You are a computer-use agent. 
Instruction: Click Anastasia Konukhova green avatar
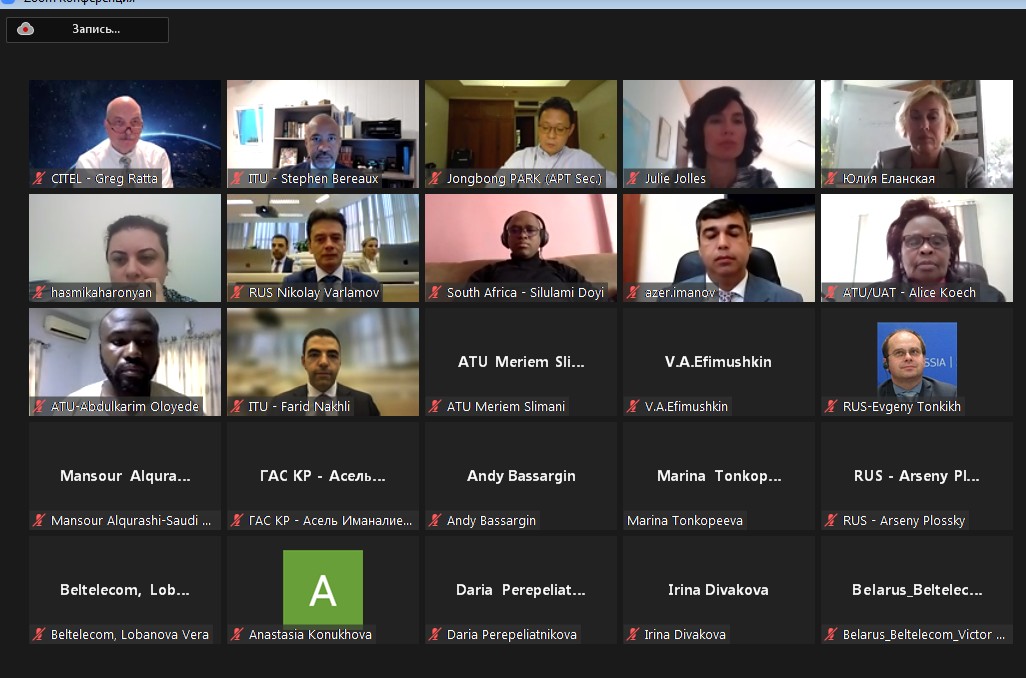pyautogui.click(x=323, y=588)
